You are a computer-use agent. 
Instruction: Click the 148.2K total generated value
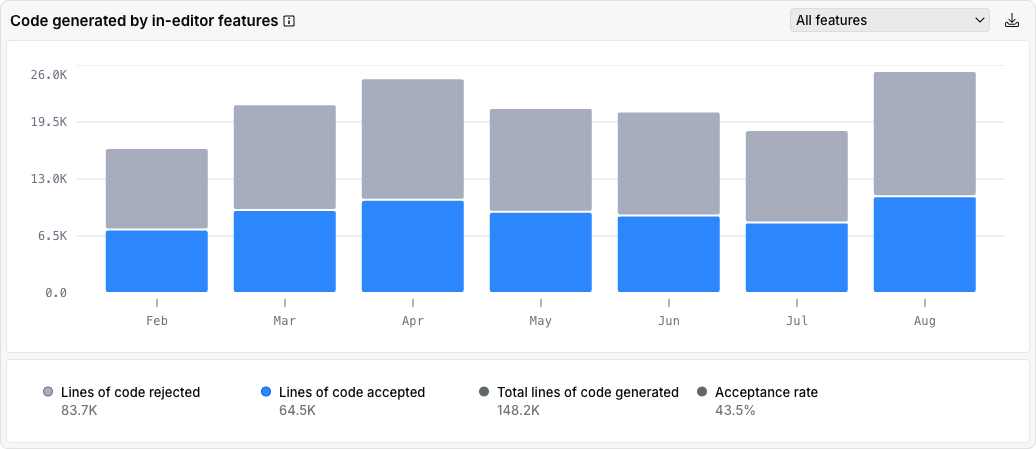[x=518, y=410]
